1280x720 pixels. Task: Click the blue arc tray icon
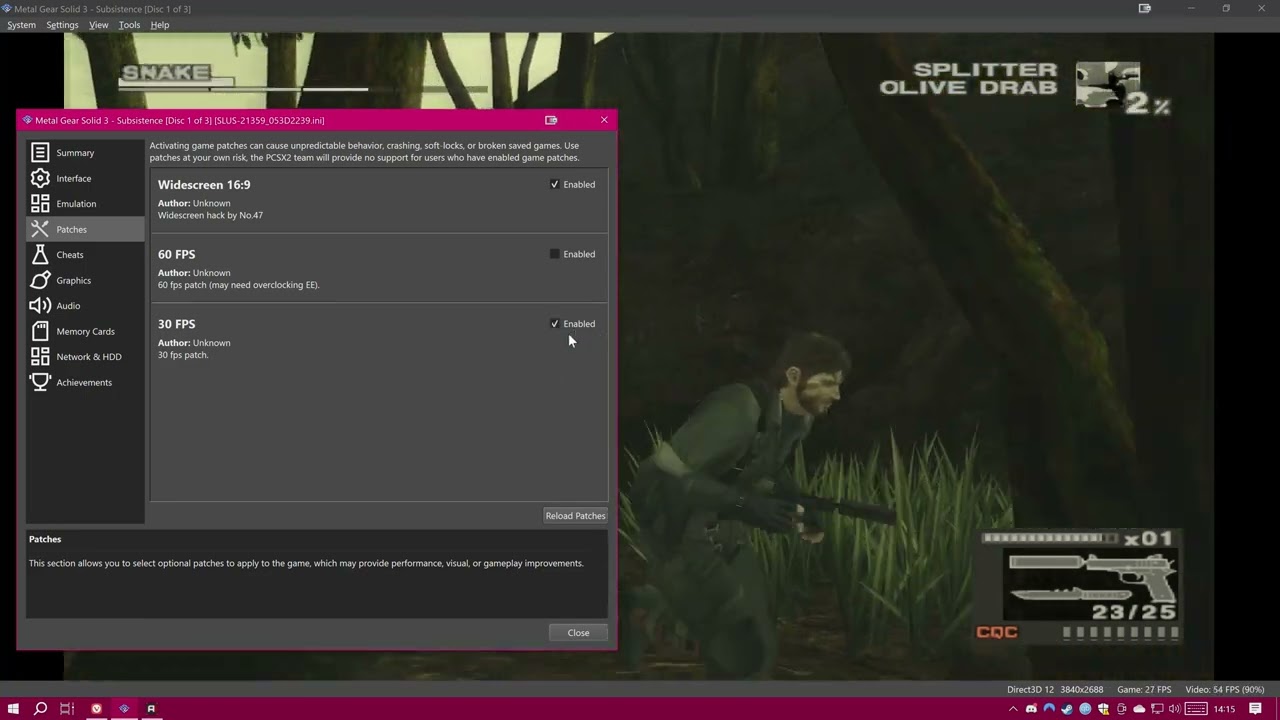point(1049,709)
